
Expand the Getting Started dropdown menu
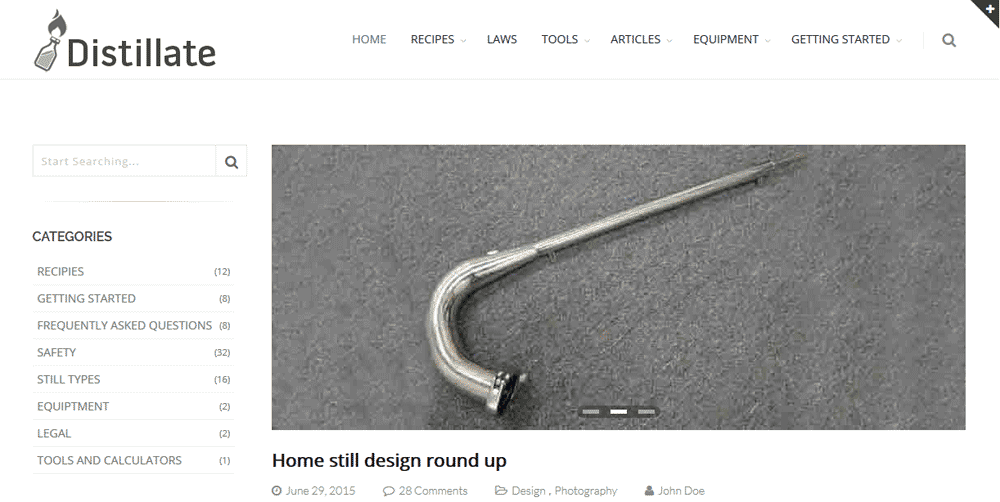pyautogui.click(x=846, y=40)
